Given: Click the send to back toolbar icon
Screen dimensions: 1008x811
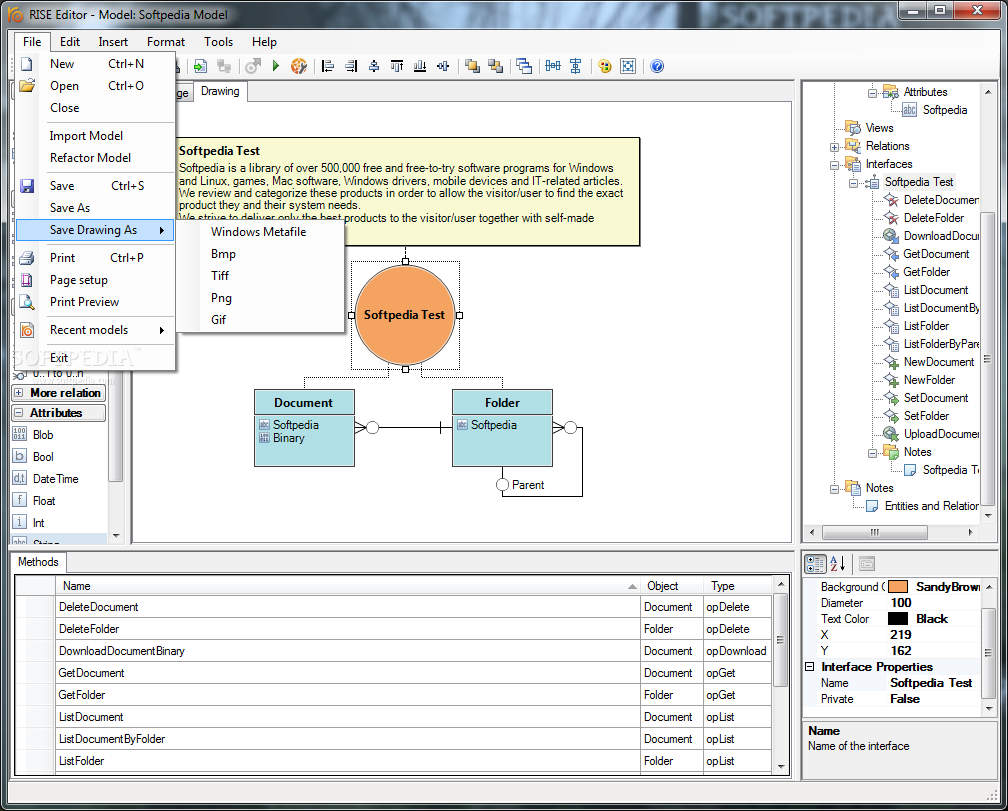Looking at the screenshot, I should pos(495,66).
